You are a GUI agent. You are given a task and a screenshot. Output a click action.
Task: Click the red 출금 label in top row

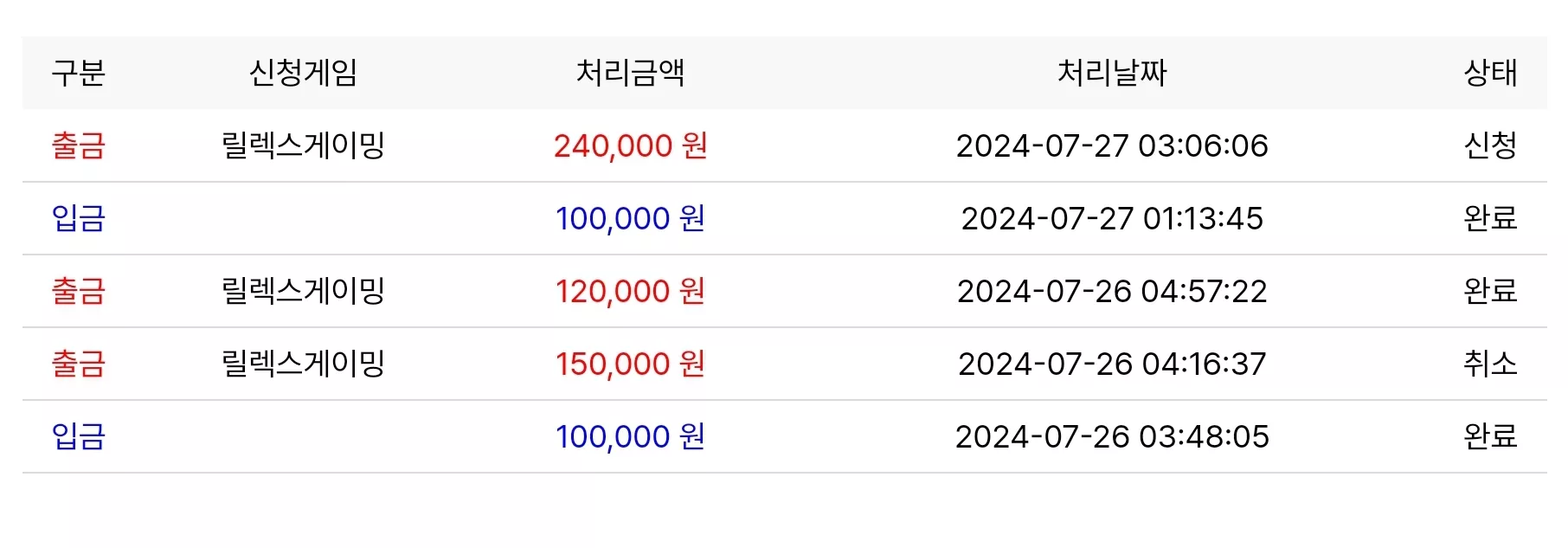click(x=78, y=145)
